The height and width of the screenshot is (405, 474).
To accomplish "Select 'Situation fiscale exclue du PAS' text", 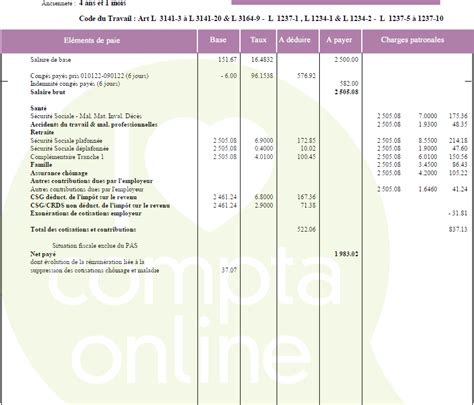I will [95, 246].
